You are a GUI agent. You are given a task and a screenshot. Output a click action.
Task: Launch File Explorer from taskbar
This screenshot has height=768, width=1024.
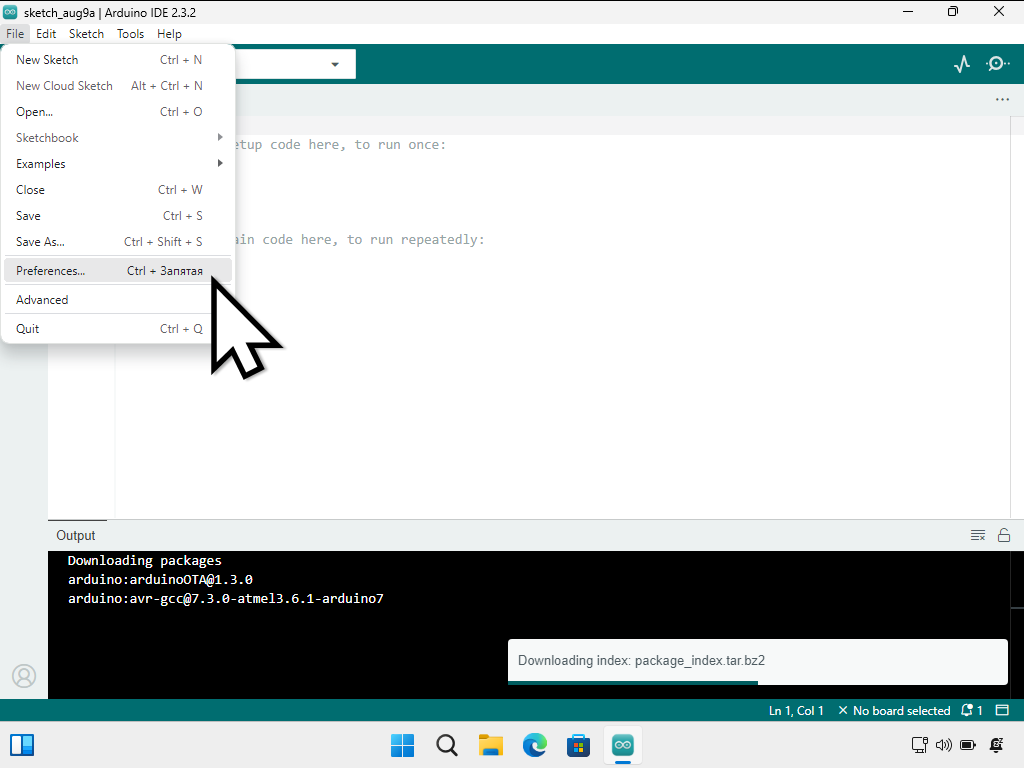(490, 745)
